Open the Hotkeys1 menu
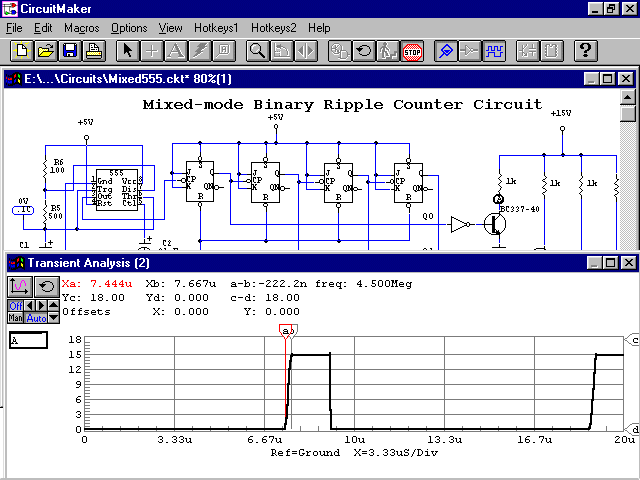 pyautogui.click(x=217, y=28)
